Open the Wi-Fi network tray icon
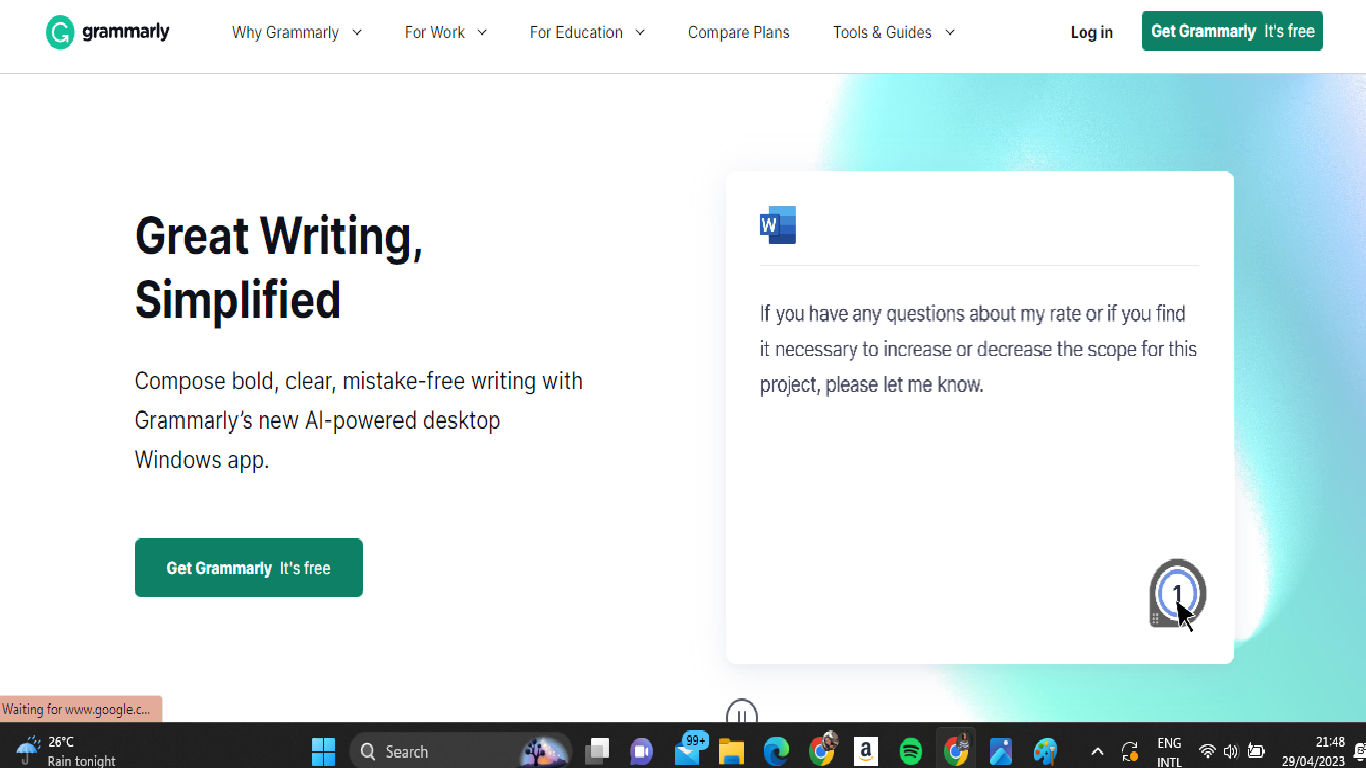This screenshot has height=768, width=1366. pyautogui.click(x=1207, y=751)
